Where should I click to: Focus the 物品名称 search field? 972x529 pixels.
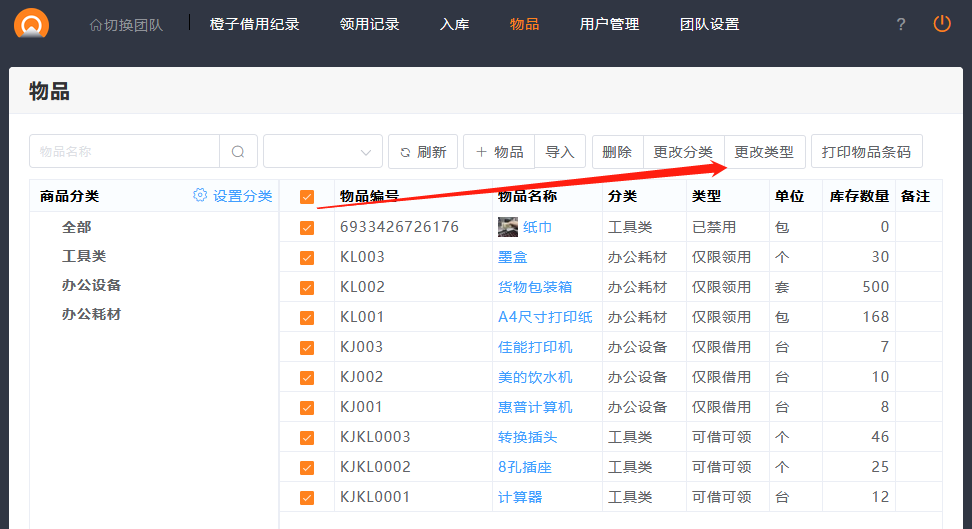pos(124,152)
